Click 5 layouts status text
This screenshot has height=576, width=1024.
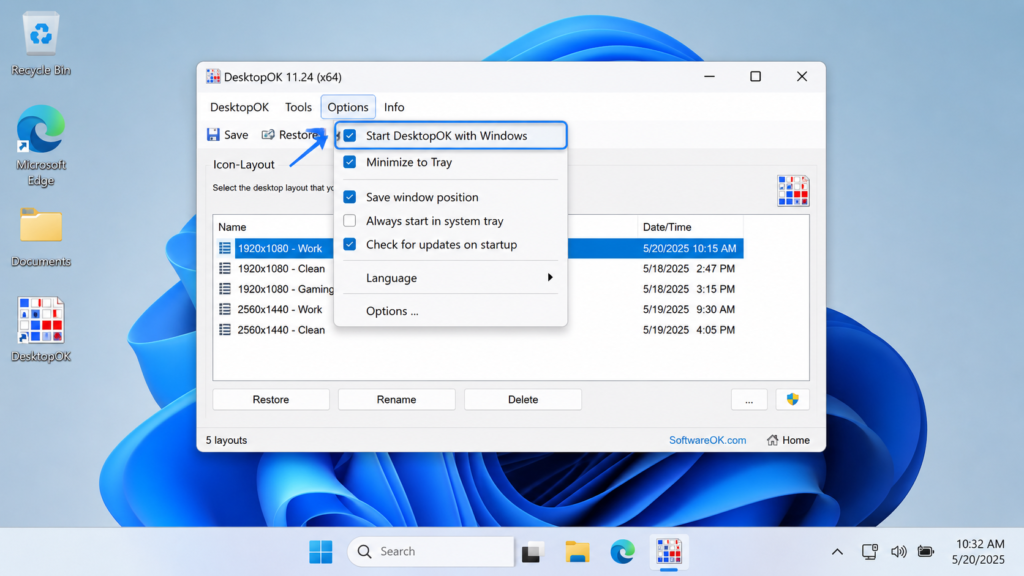point(226,440)
